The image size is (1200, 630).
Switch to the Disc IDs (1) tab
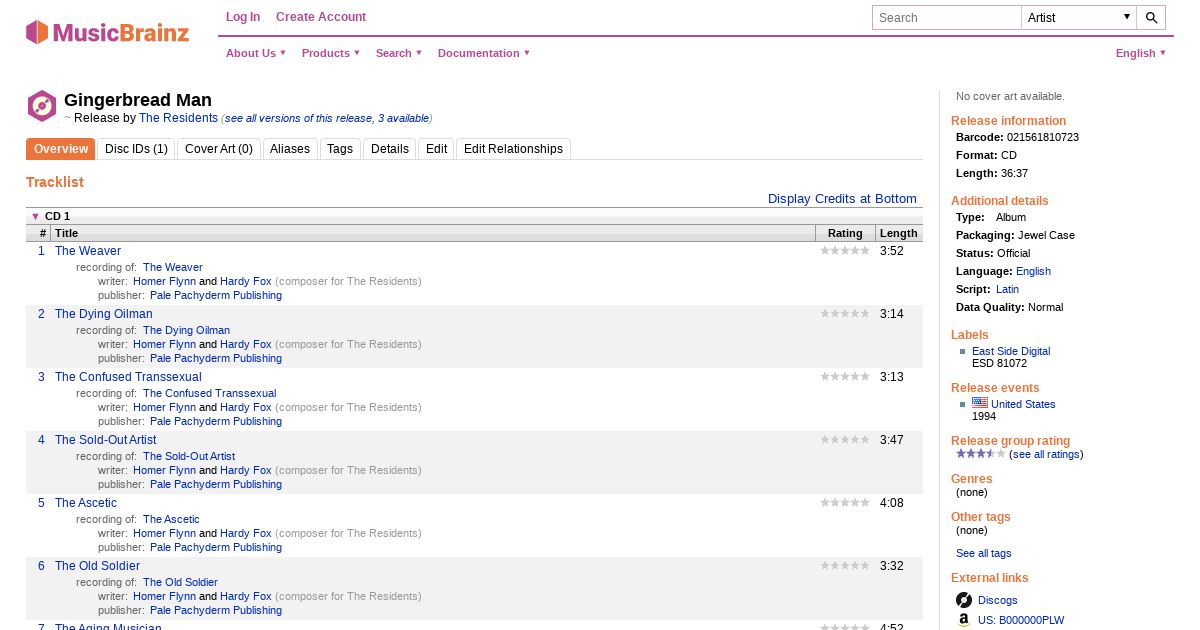(x=136, y=149)
